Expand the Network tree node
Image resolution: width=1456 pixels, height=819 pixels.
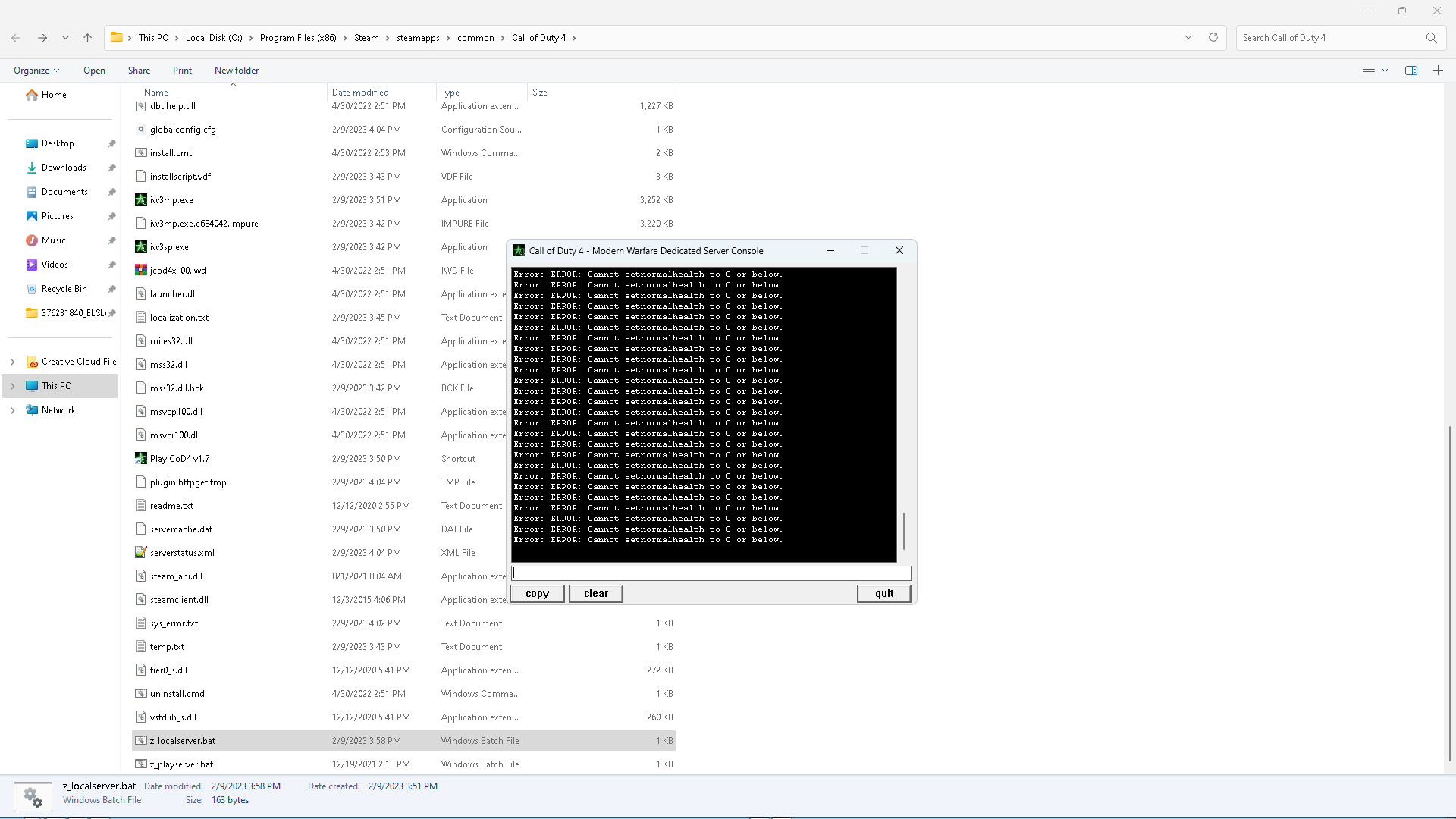[12, 410]
